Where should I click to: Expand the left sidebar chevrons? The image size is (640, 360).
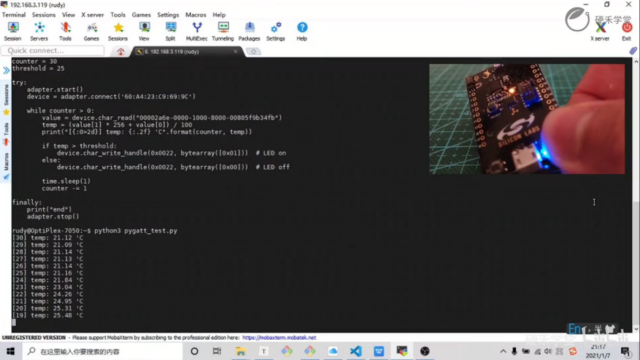tap(6, 71)
